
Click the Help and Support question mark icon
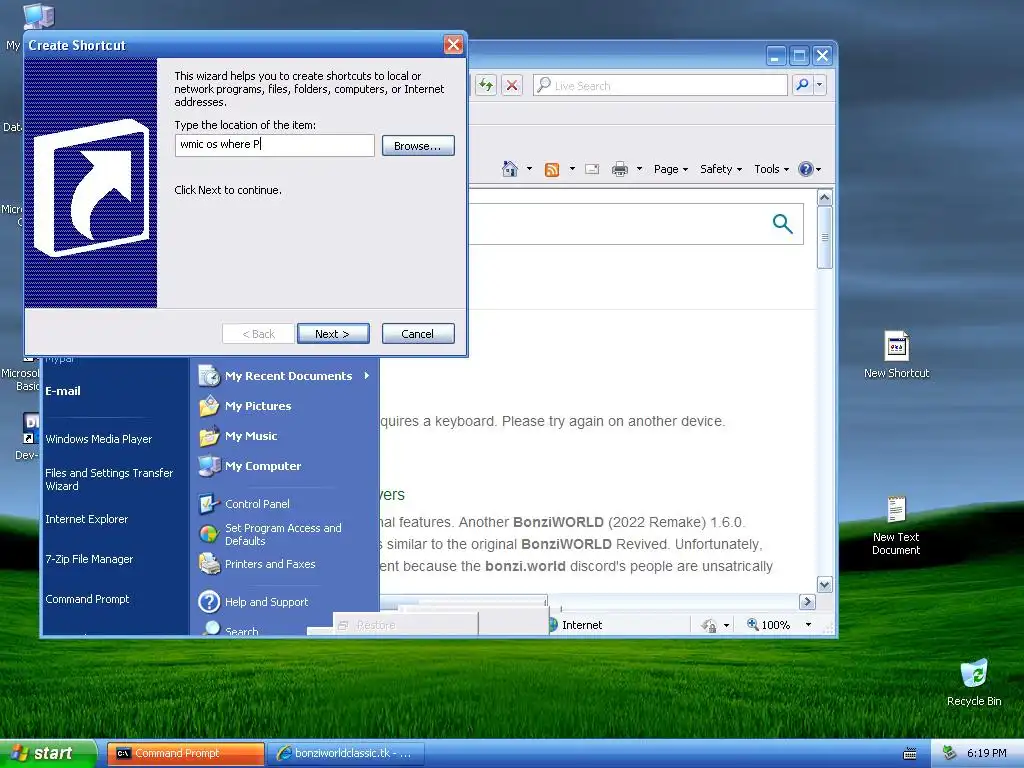(x=209, y=602)
